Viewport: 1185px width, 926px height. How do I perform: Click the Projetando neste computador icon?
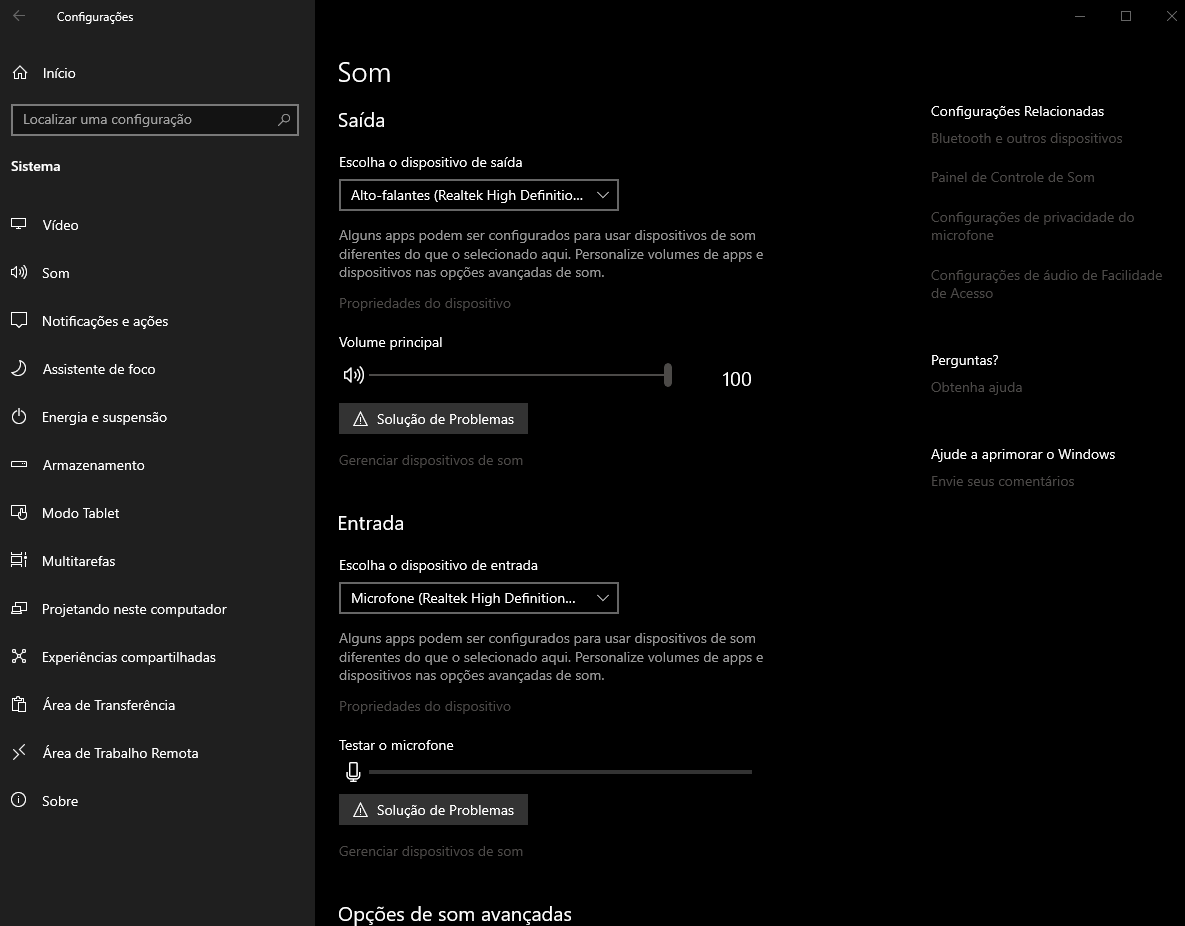pyautogui.click(x=19, y=609)
